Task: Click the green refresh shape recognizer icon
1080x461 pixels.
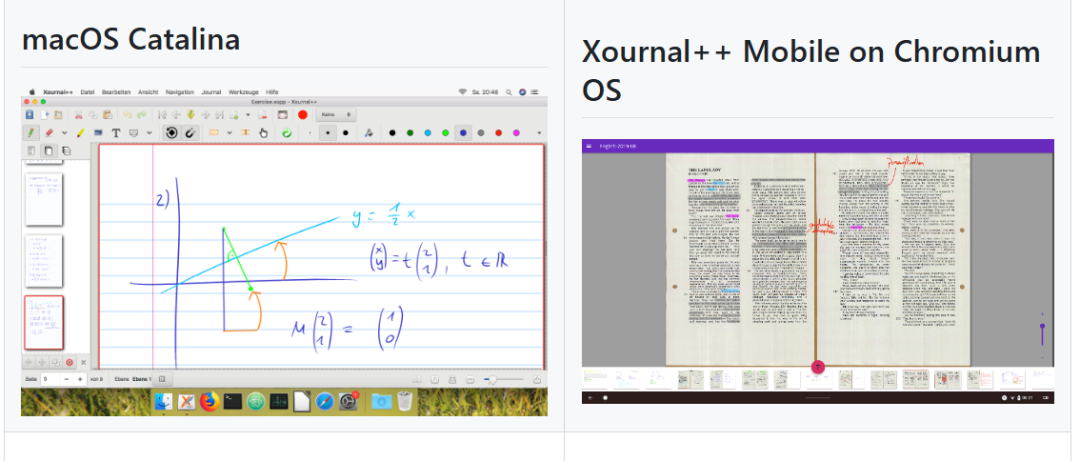Action: point(287,133)
